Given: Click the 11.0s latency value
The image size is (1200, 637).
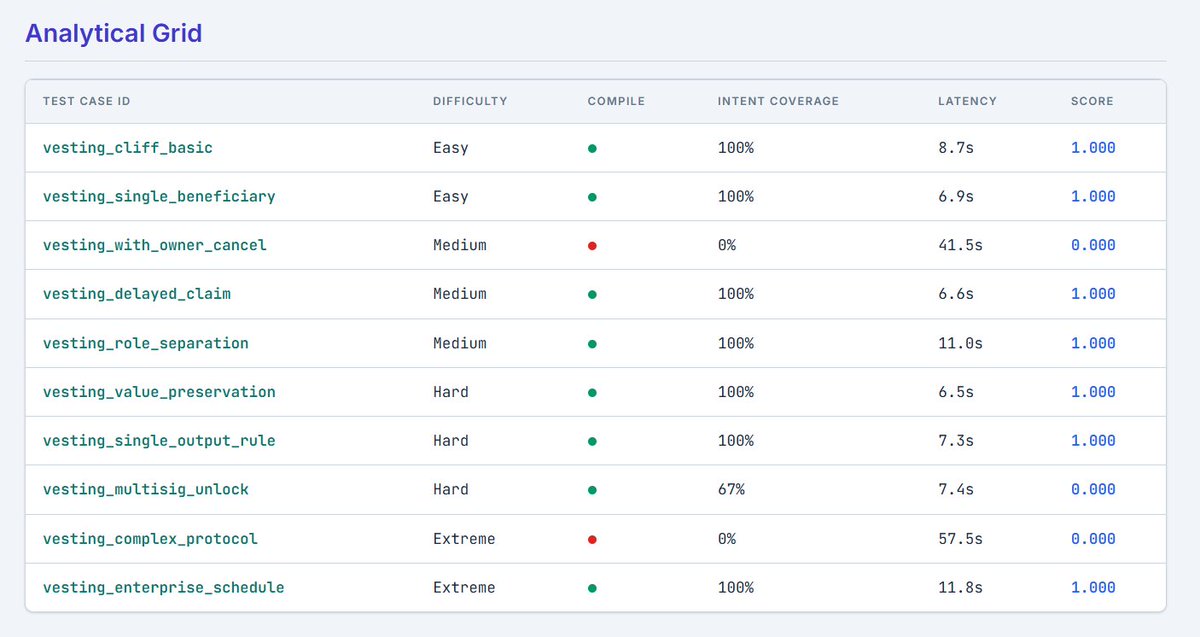Looking at the screenshot, I should (x=961, y=343).
